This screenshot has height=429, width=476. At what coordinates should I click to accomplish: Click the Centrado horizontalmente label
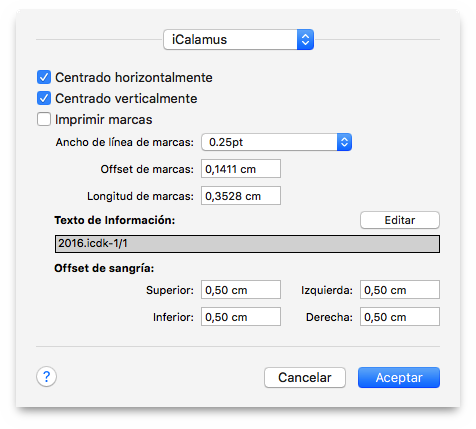[x=134, y=77]
